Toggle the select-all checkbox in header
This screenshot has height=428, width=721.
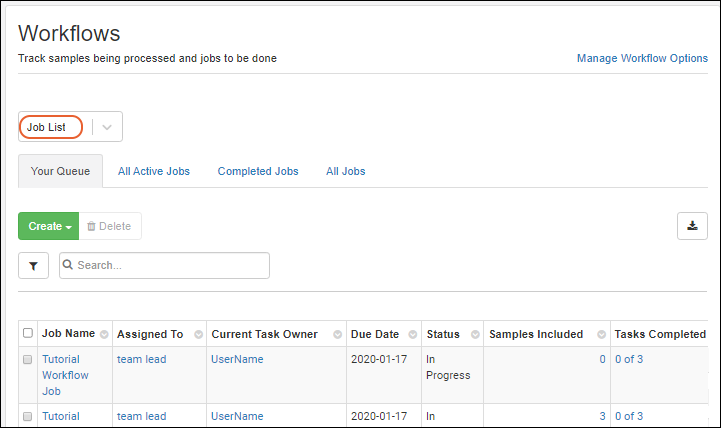click(x=28, y=334)
